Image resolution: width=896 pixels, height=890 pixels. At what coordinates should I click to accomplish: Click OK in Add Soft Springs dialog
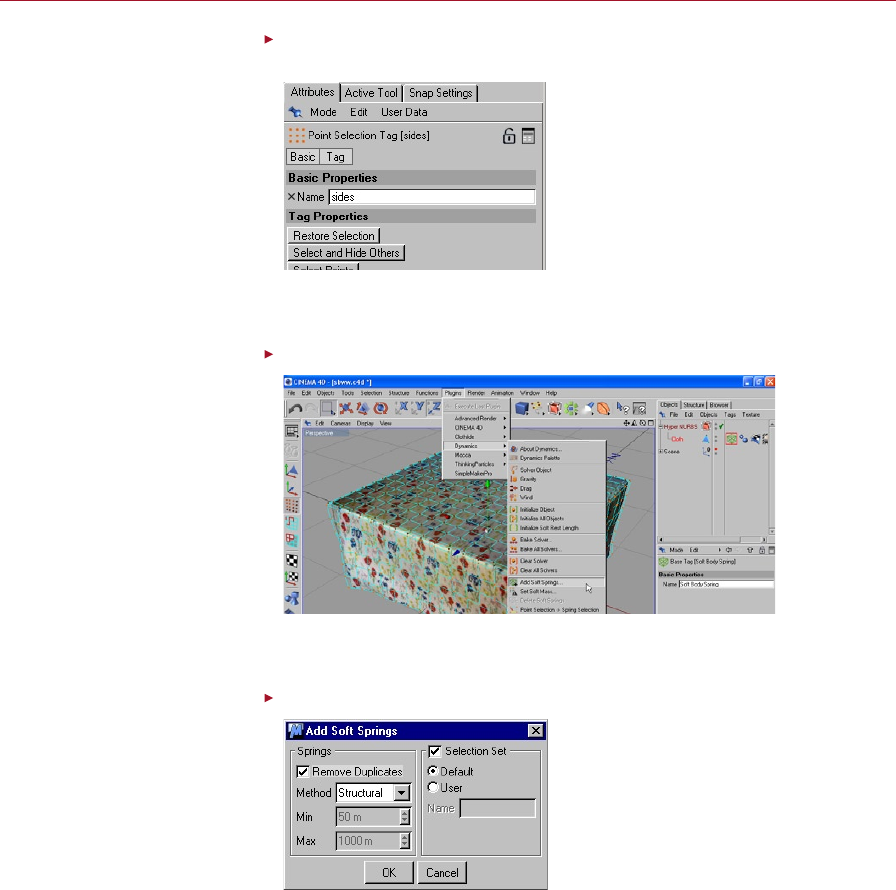point(389,872)
